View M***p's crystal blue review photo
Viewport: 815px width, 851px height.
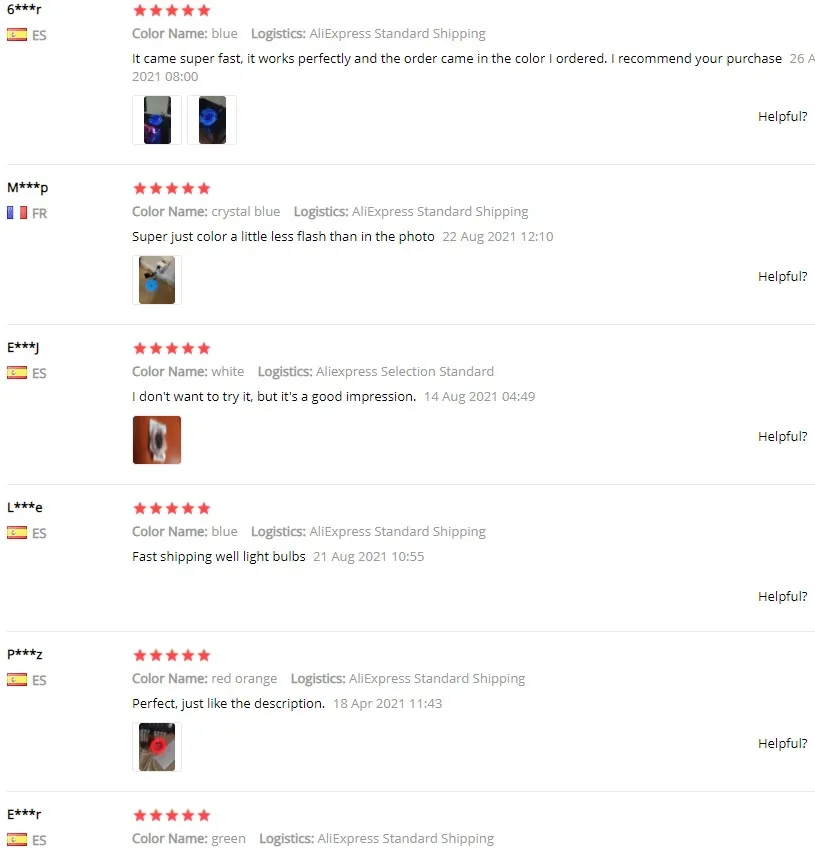pyautogui.click(x=157, y=280)
